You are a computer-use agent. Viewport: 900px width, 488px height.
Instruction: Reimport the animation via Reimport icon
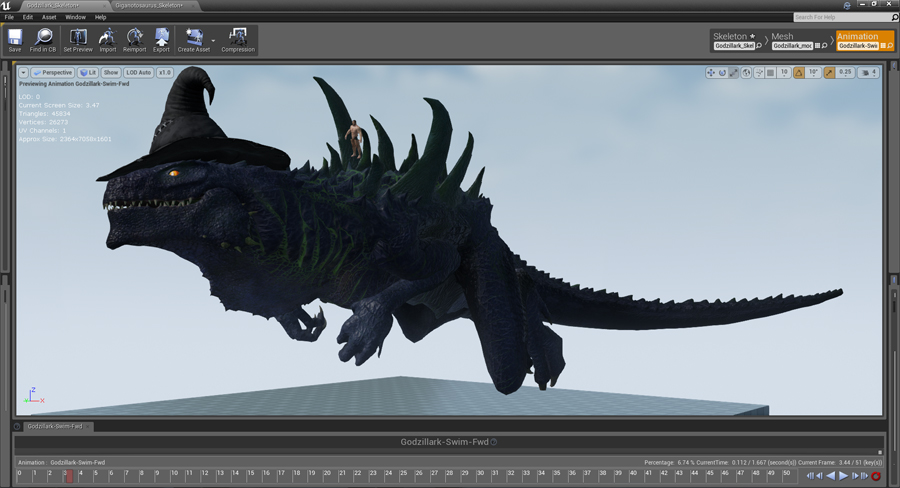[x=134, y=40]
